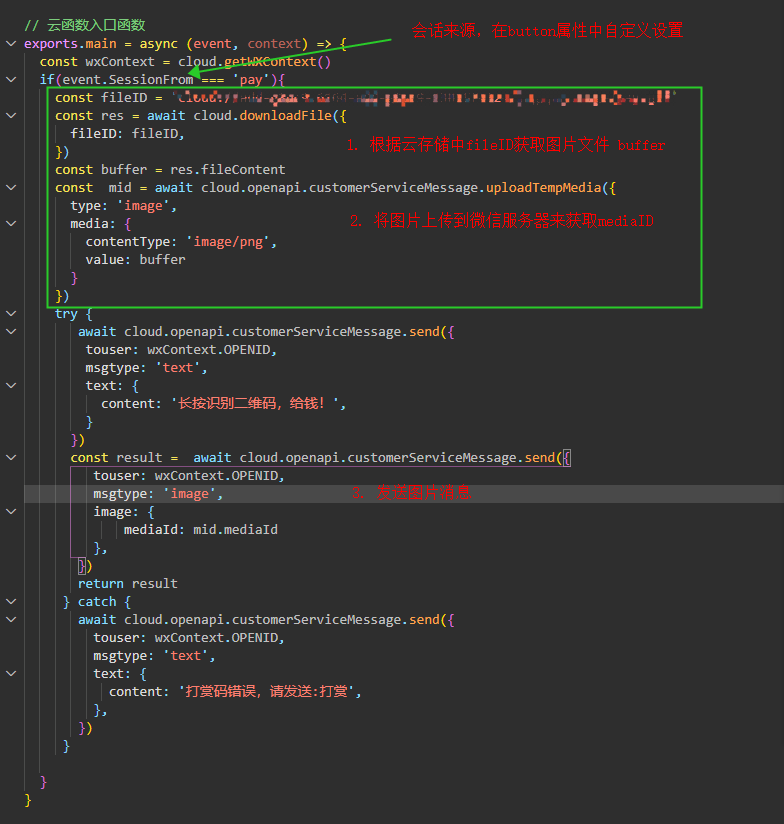
Task: Click the msgtype: 'image', line
Action: click(158, 494)
